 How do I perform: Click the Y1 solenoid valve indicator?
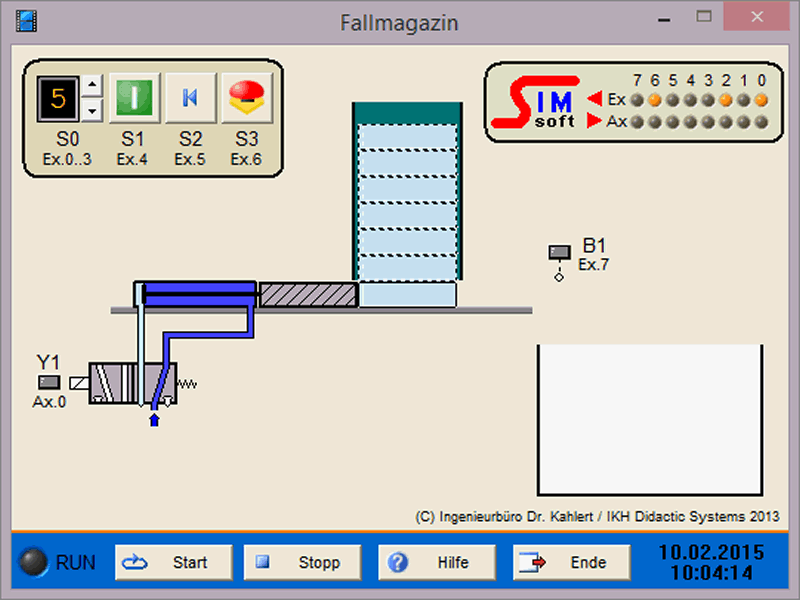point(49,382)
